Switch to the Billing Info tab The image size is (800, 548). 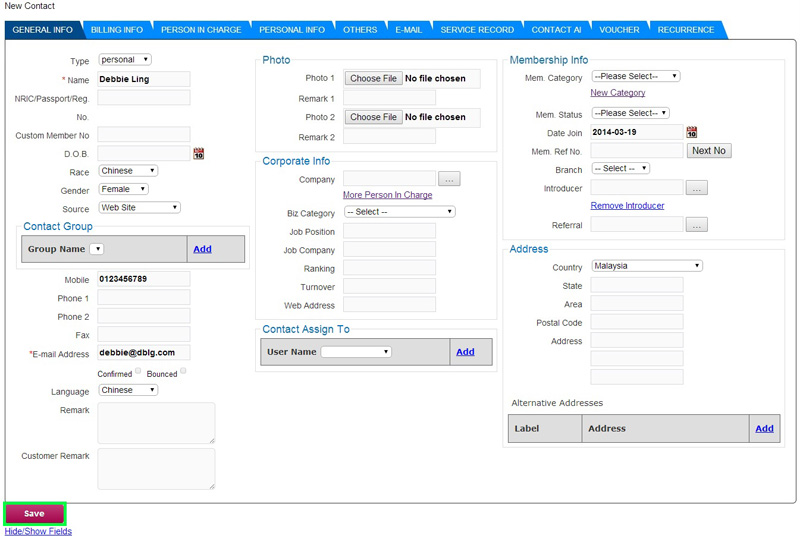tap(117, 30)
